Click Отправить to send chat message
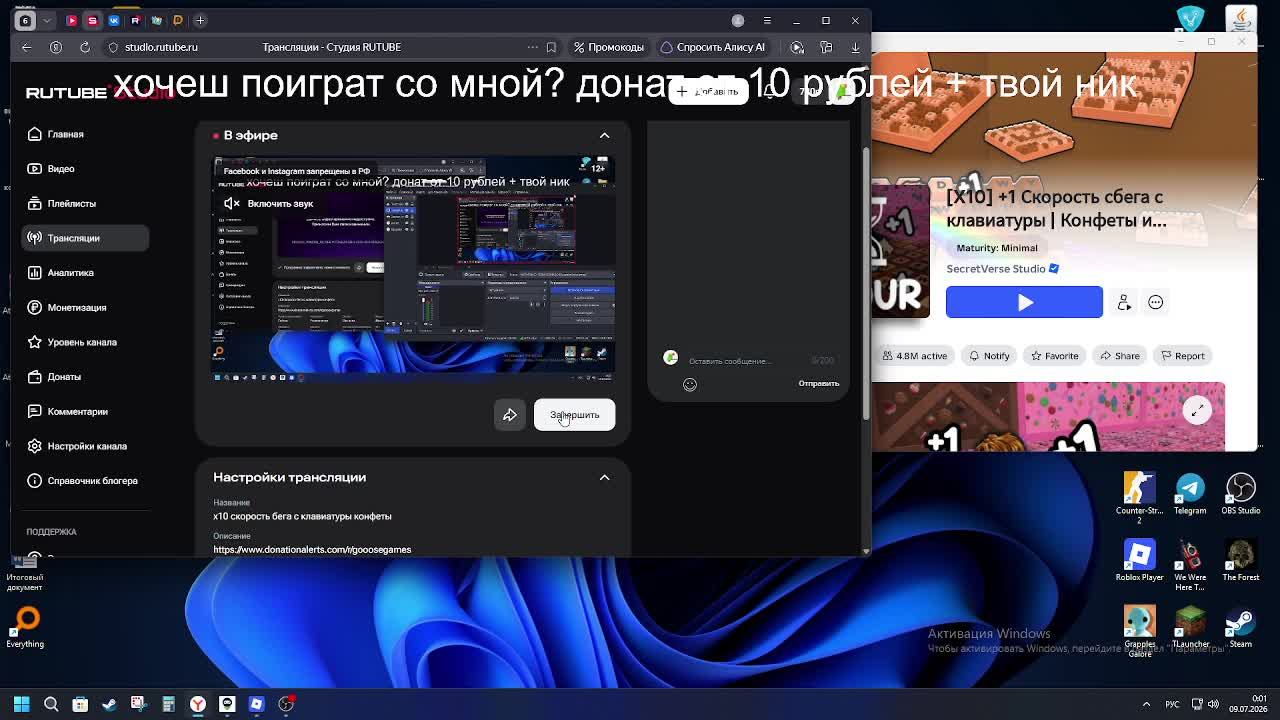This screenshot has height=720, width=1280. (x=818, y=384)
